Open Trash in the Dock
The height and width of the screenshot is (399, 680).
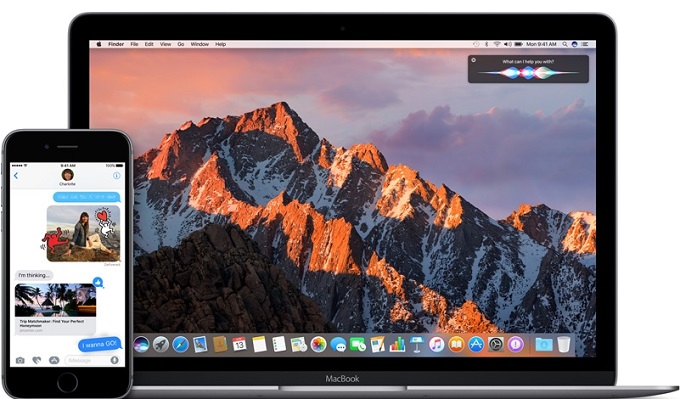point(564,344)
